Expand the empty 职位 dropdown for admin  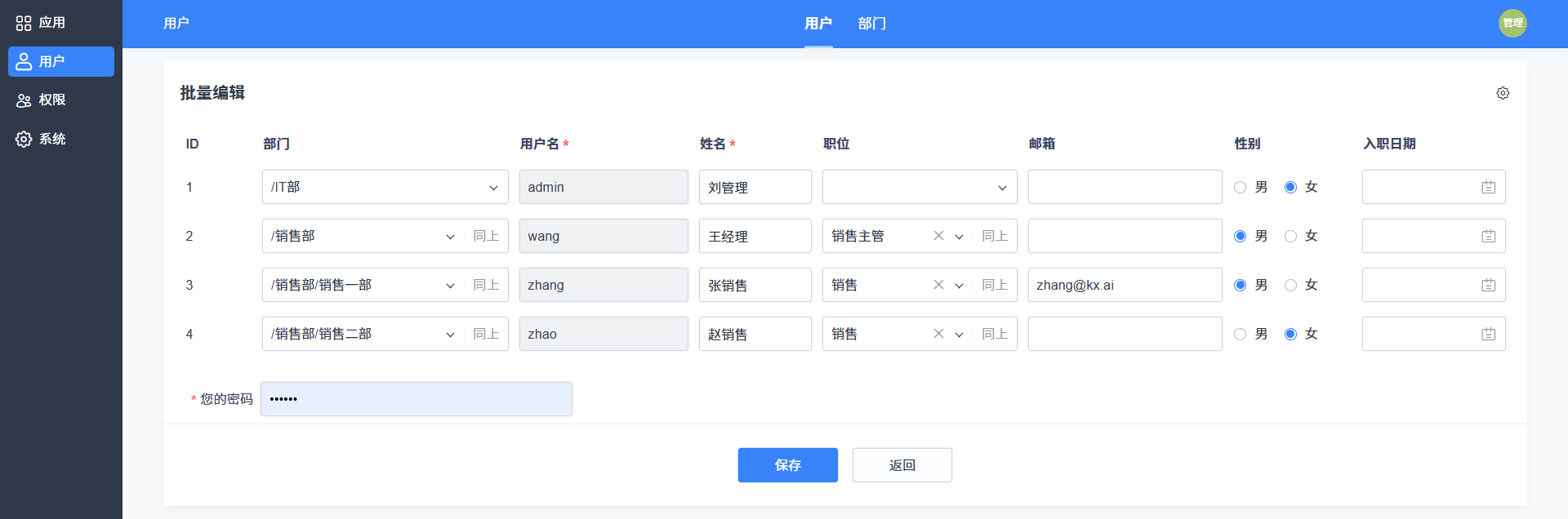tap(920, 187)
